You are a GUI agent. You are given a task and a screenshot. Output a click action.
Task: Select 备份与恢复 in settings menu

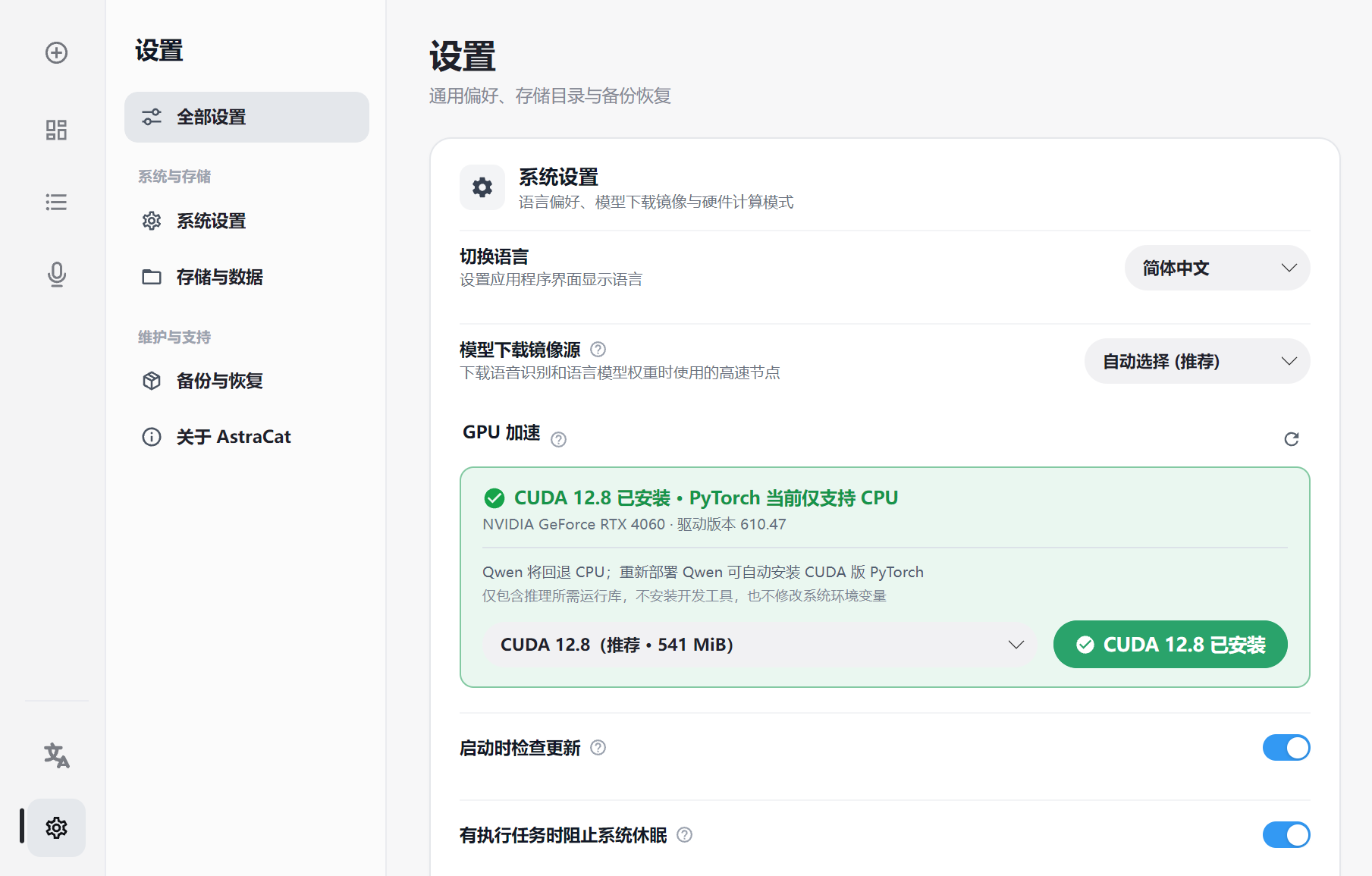coord(246,381)
